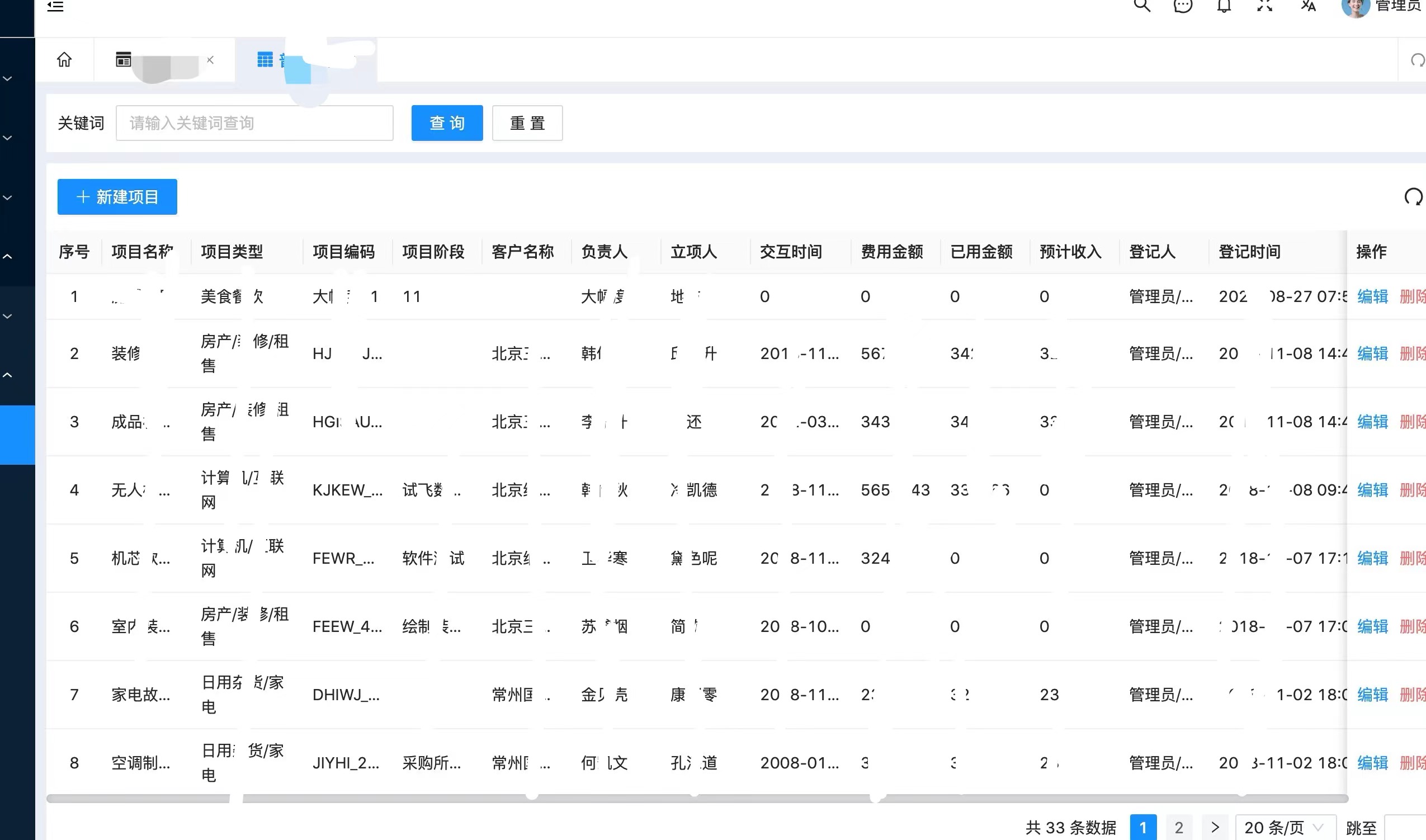
Task: Edit row 4 KJKEW via 编辑
Action: (1373, 490)
